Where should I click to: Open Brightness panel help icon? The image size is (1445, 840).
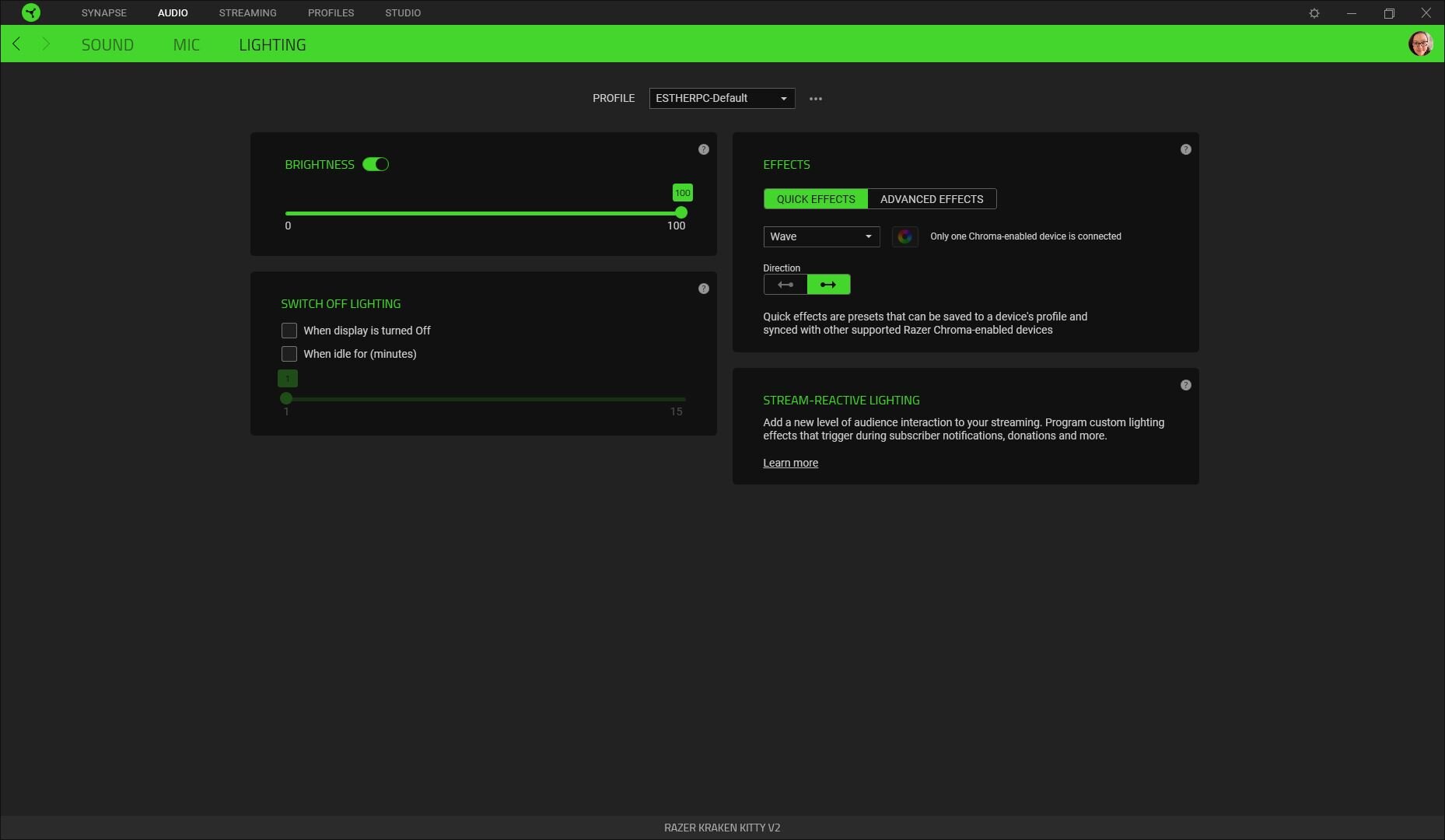[x=704, y=149]
